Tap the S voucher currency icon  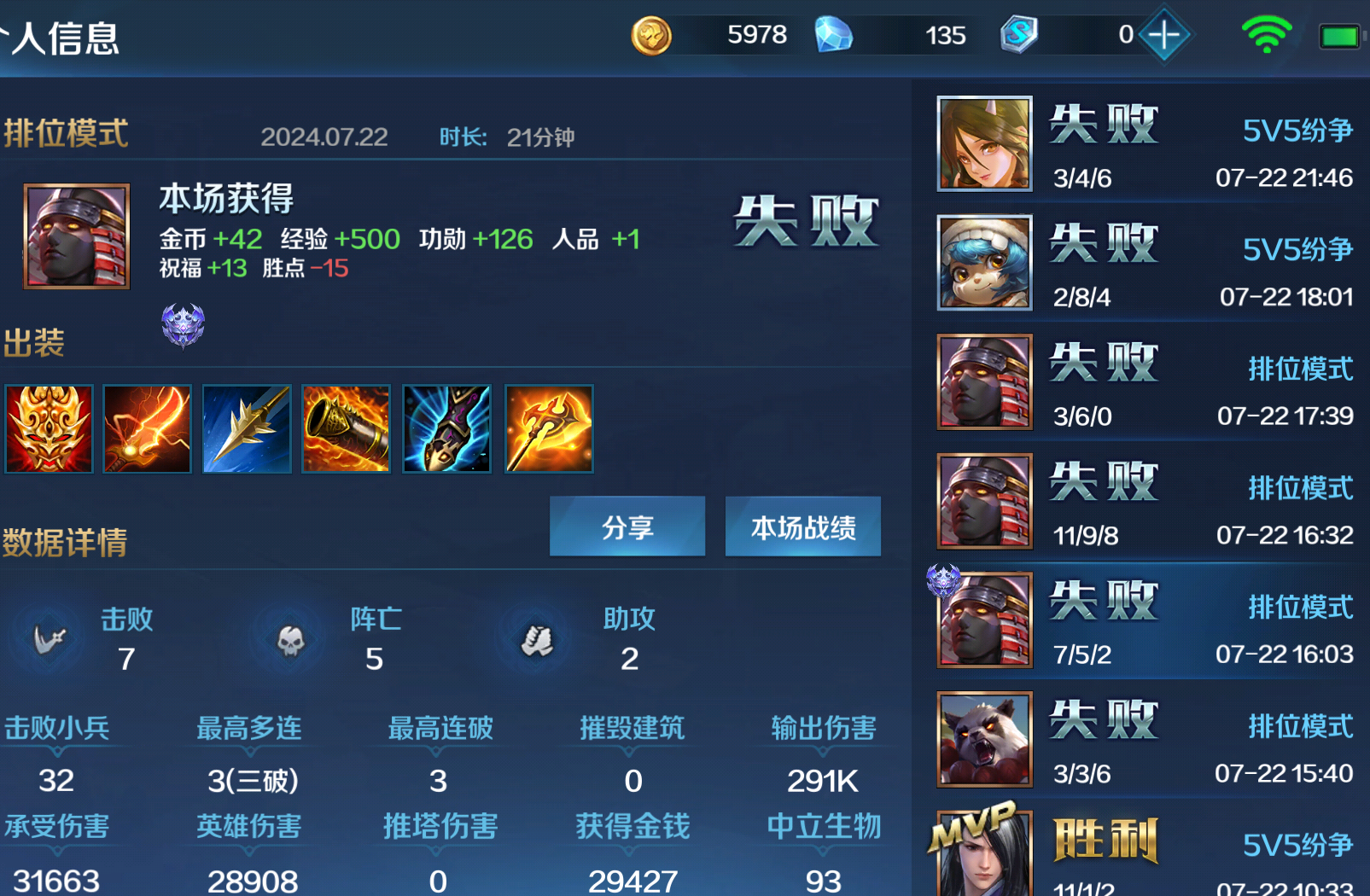(1018, 35)
